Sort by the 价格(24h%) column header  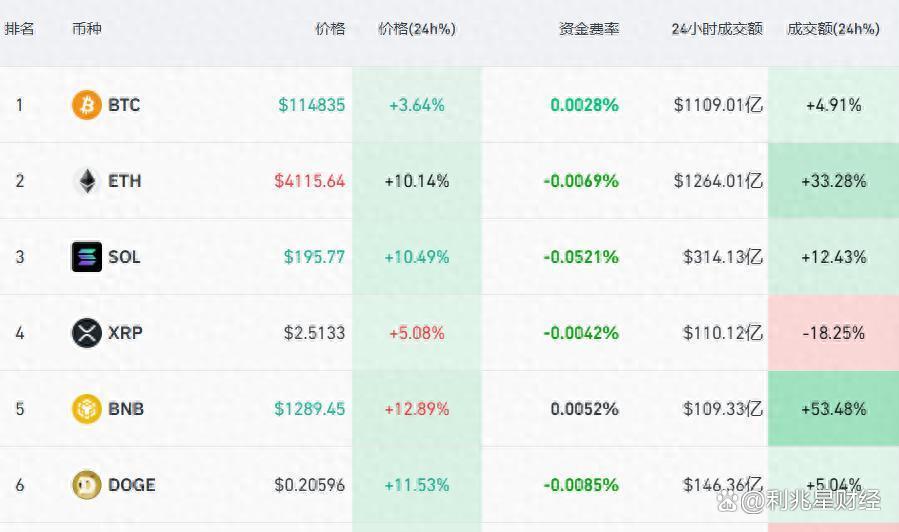417,29
